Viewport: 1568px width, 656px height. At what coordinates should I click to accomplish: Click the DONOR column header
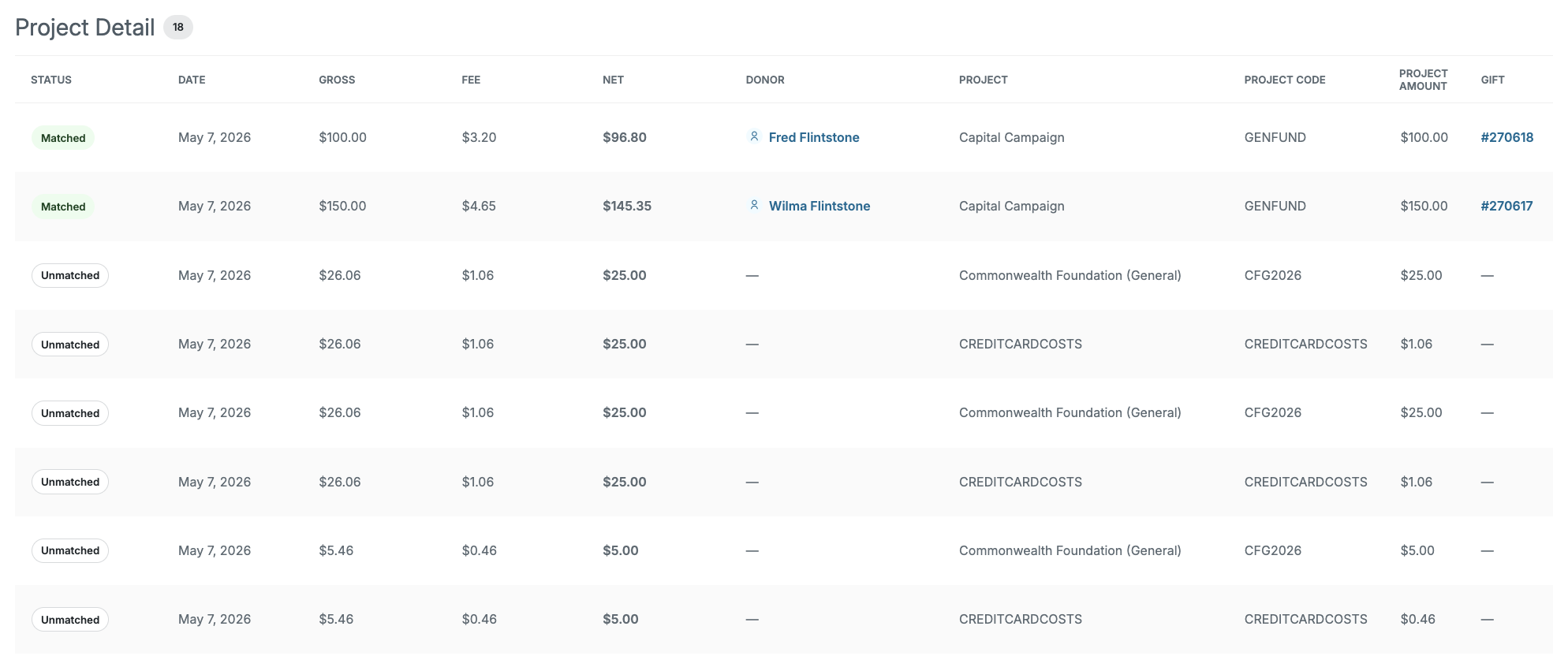point(765,80)
